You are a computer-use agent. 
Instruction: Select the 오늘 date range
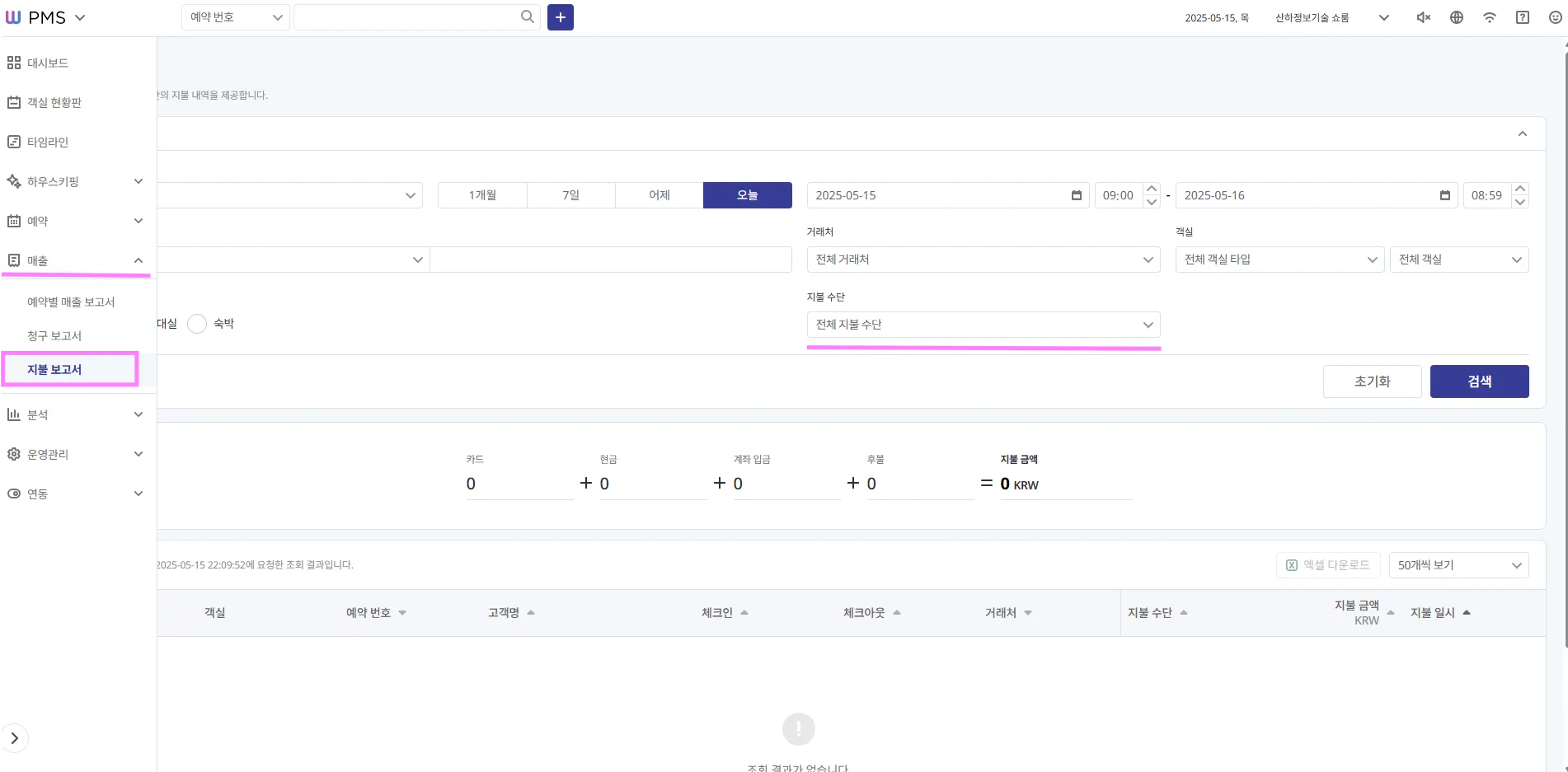[x=748, y=195]
